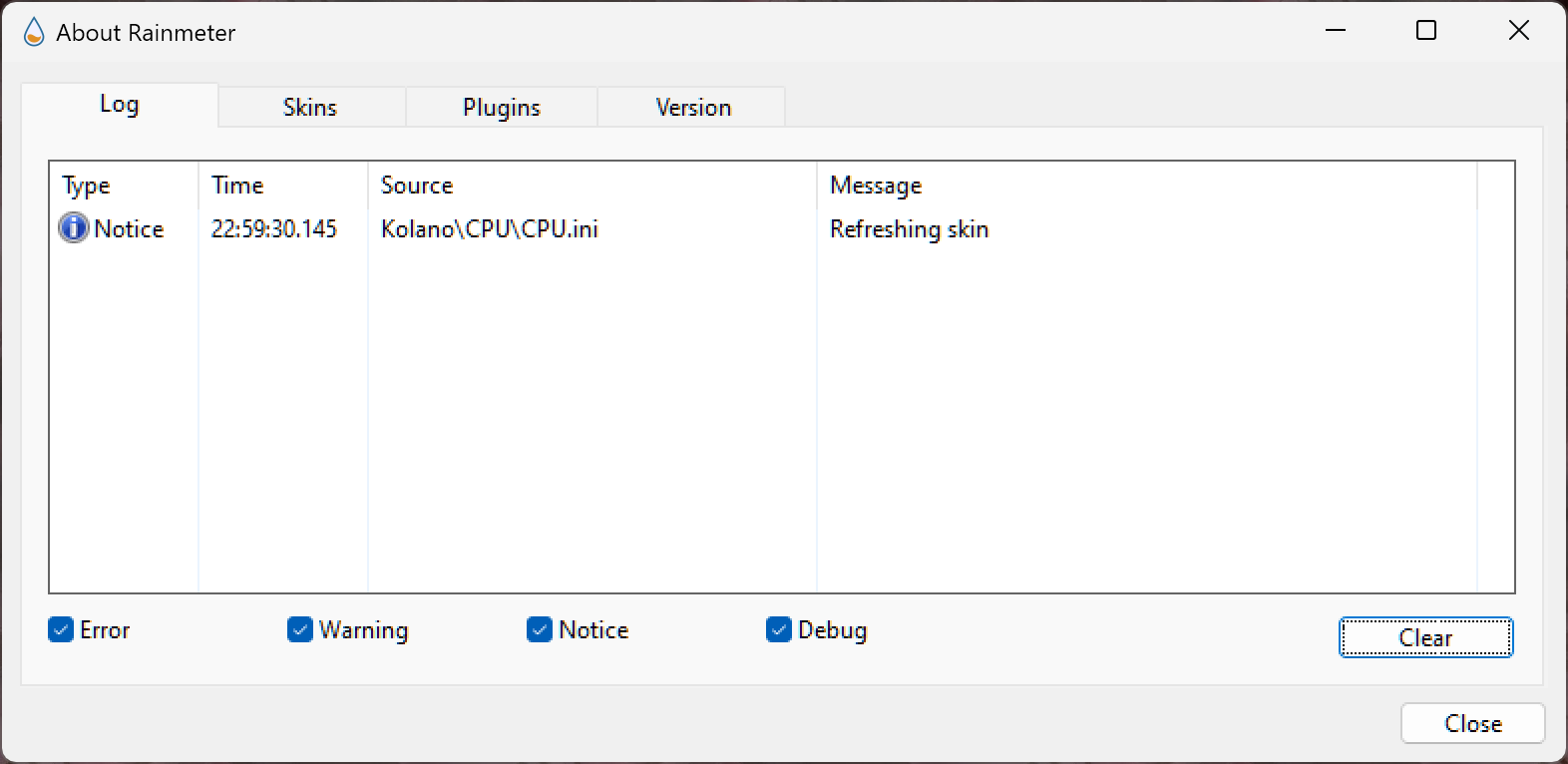Minimize the About Rainmeter window
1568x764 pixels.
pos(1336,31)
